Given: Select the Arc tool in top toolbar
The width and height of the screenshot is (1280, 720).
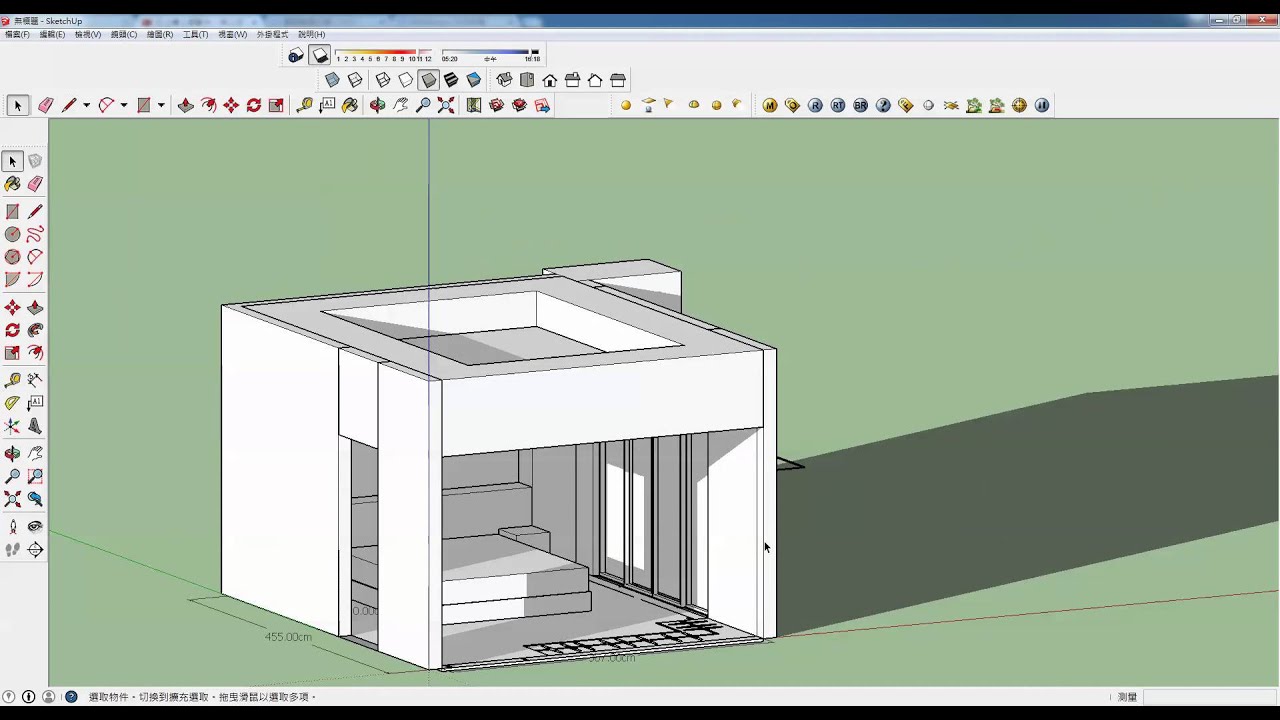Looking at the screenshot, I should pyautogui.click(x=106, y=105).
